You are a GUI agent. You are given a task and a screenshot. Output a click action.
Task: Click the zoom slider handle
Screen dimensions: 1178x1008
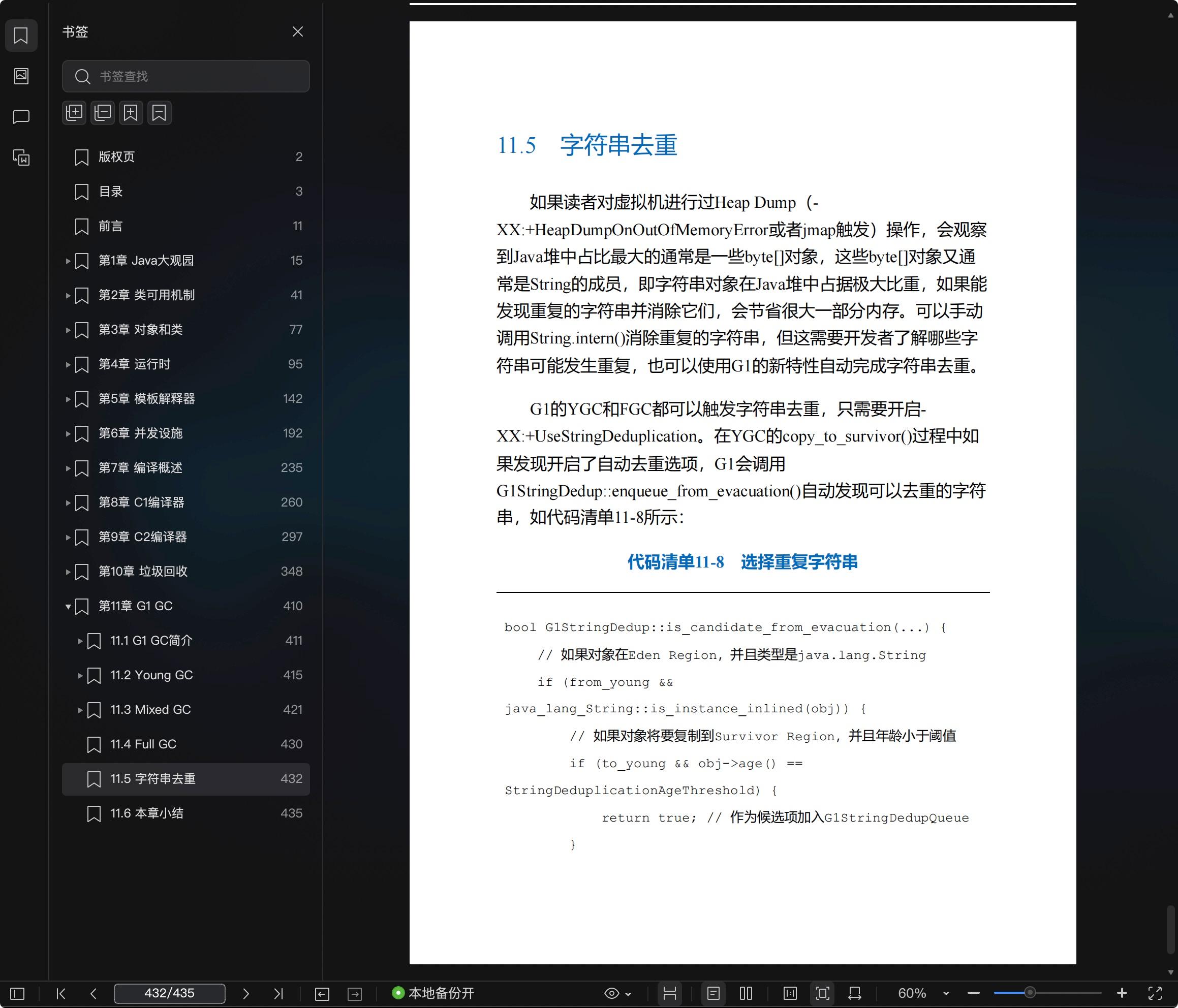(1030, 993)
